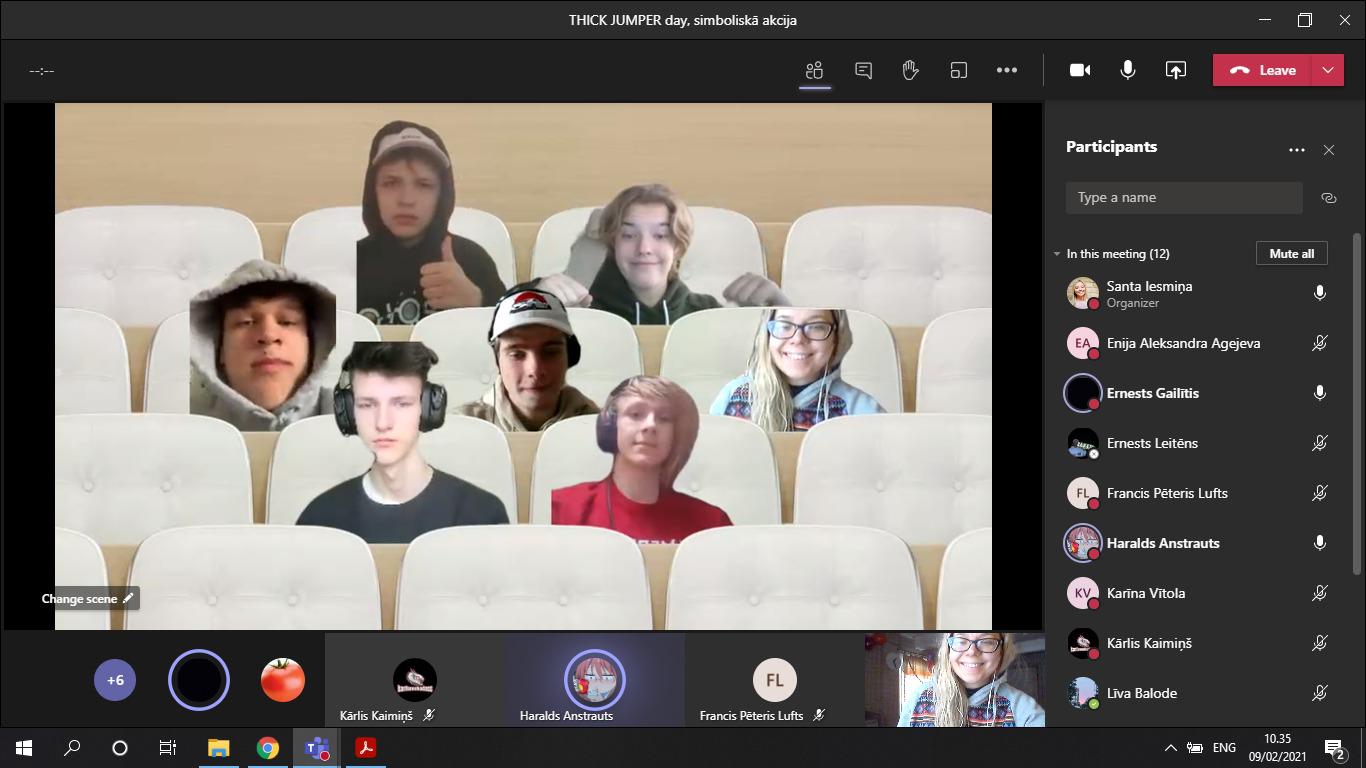Collapse the In this meeting list
The height and width of the screenshot is (768, 1366).
point(1057,254)
